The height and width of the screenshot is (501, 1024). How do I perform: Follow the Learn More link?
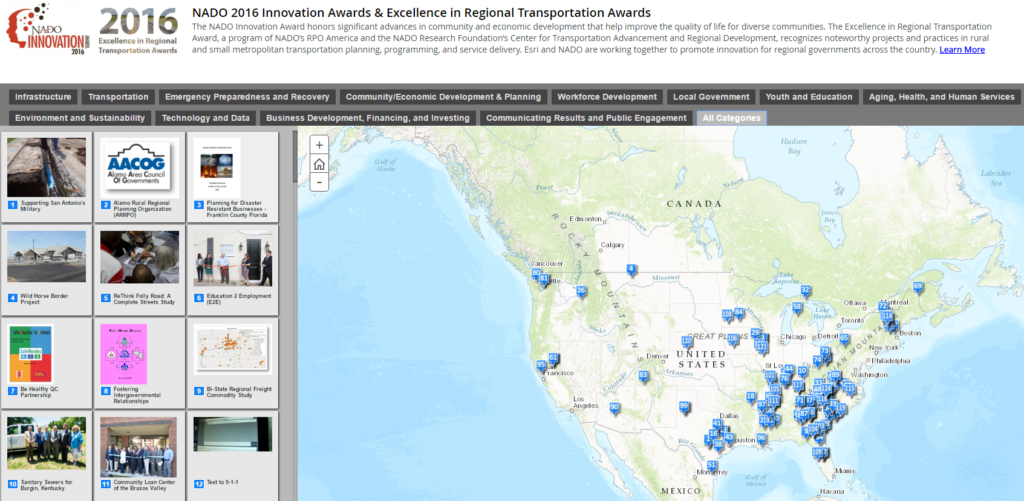point(962,50)
